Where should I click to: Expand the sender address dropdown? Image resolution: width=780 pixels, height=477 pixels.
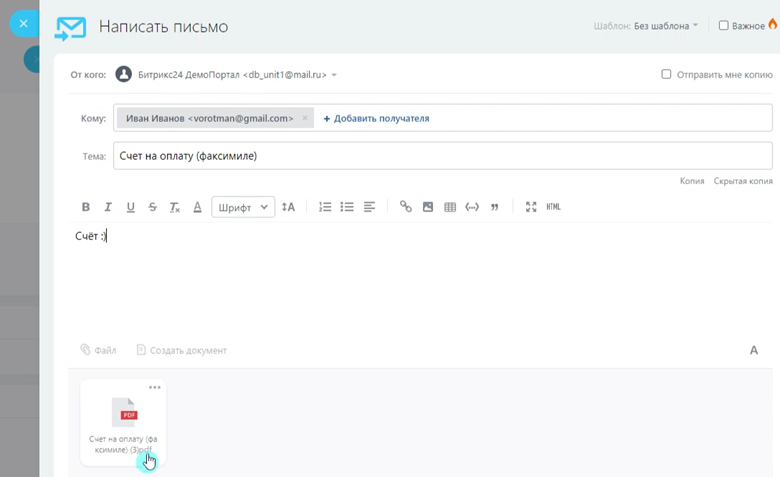coord(334,75)
